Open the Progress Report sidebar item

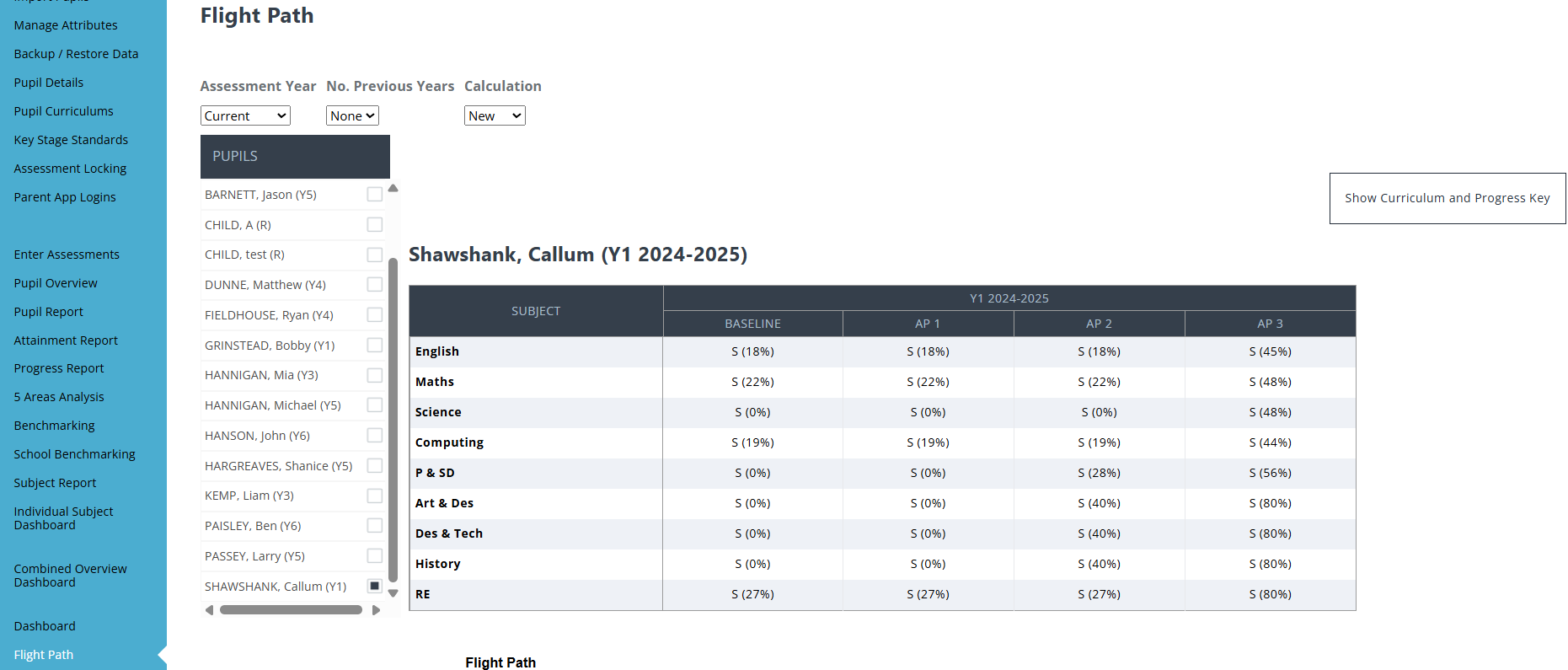[x=59, y=368]
